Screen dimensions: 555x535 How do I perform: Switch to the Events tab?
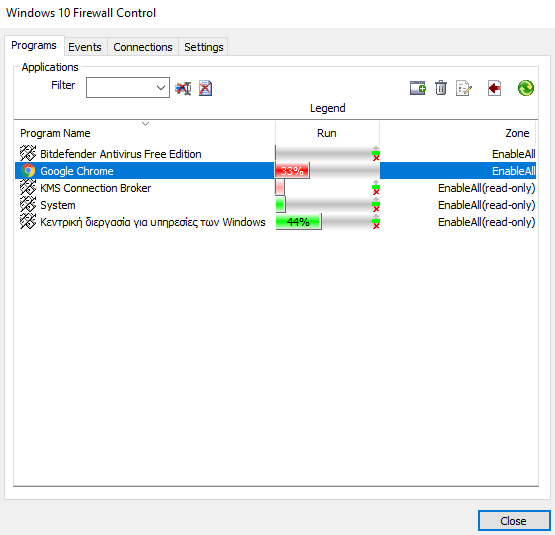pos(85,47)
